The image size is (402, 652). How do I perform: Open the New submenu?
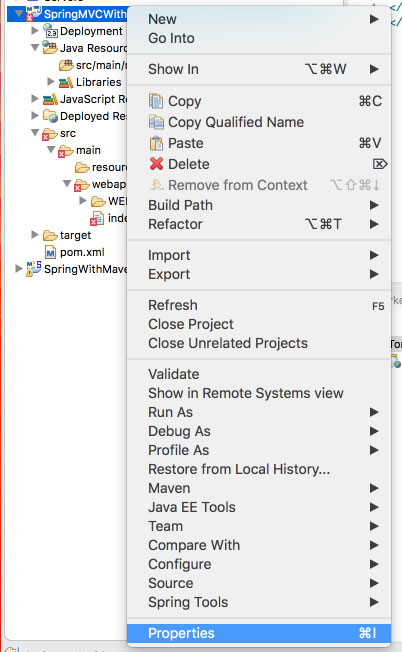pyautogui.click(x=259, y=19)
